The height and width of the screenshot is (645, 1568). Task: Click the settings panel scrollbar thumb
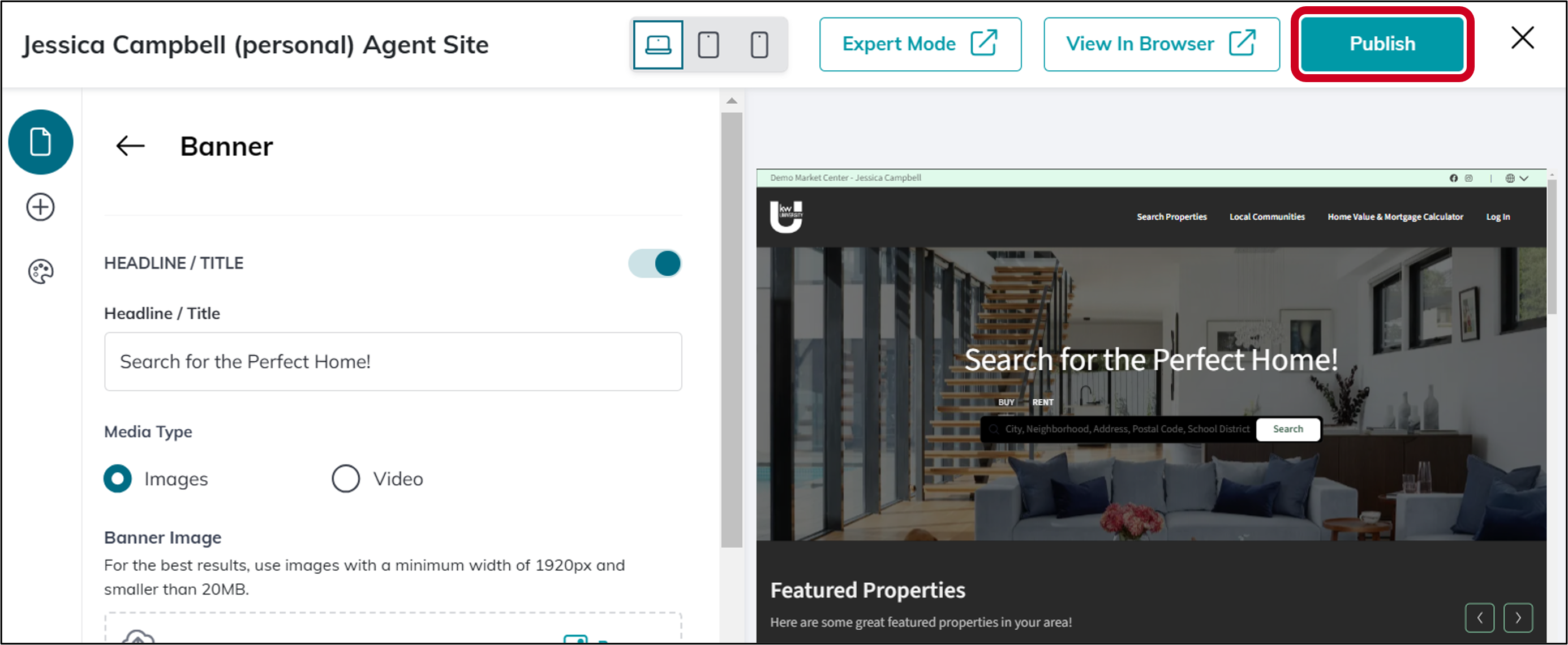click(x=732, y=329)
